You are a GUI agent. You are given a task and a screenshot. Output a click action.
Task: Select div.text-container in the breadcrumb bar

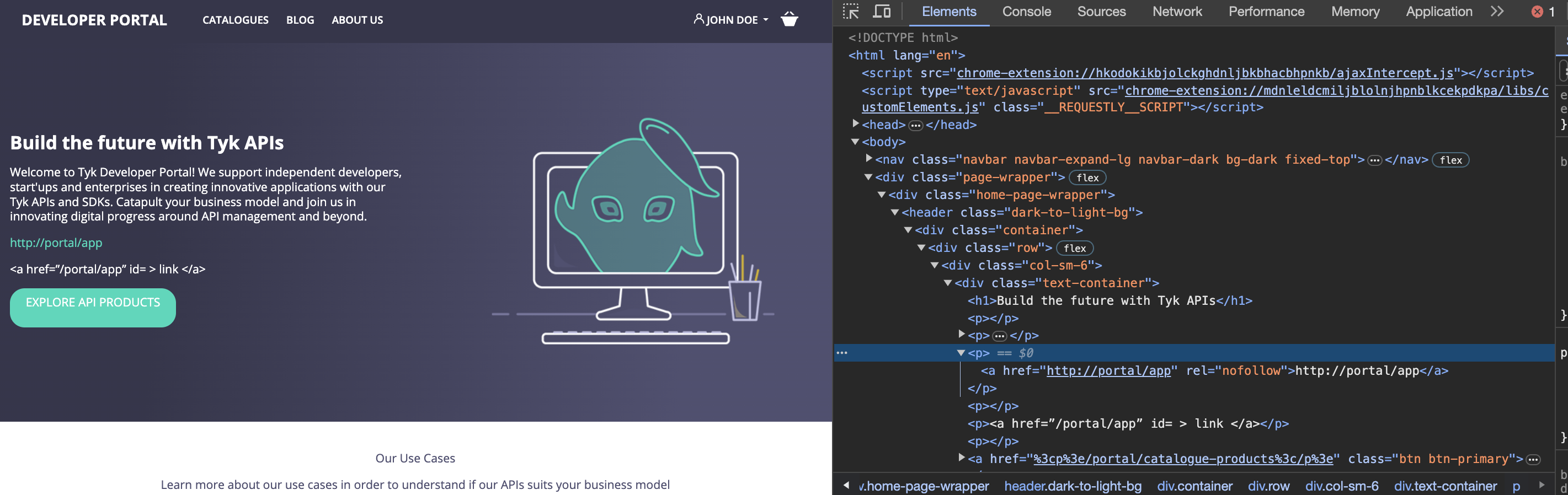(1445, 486)
